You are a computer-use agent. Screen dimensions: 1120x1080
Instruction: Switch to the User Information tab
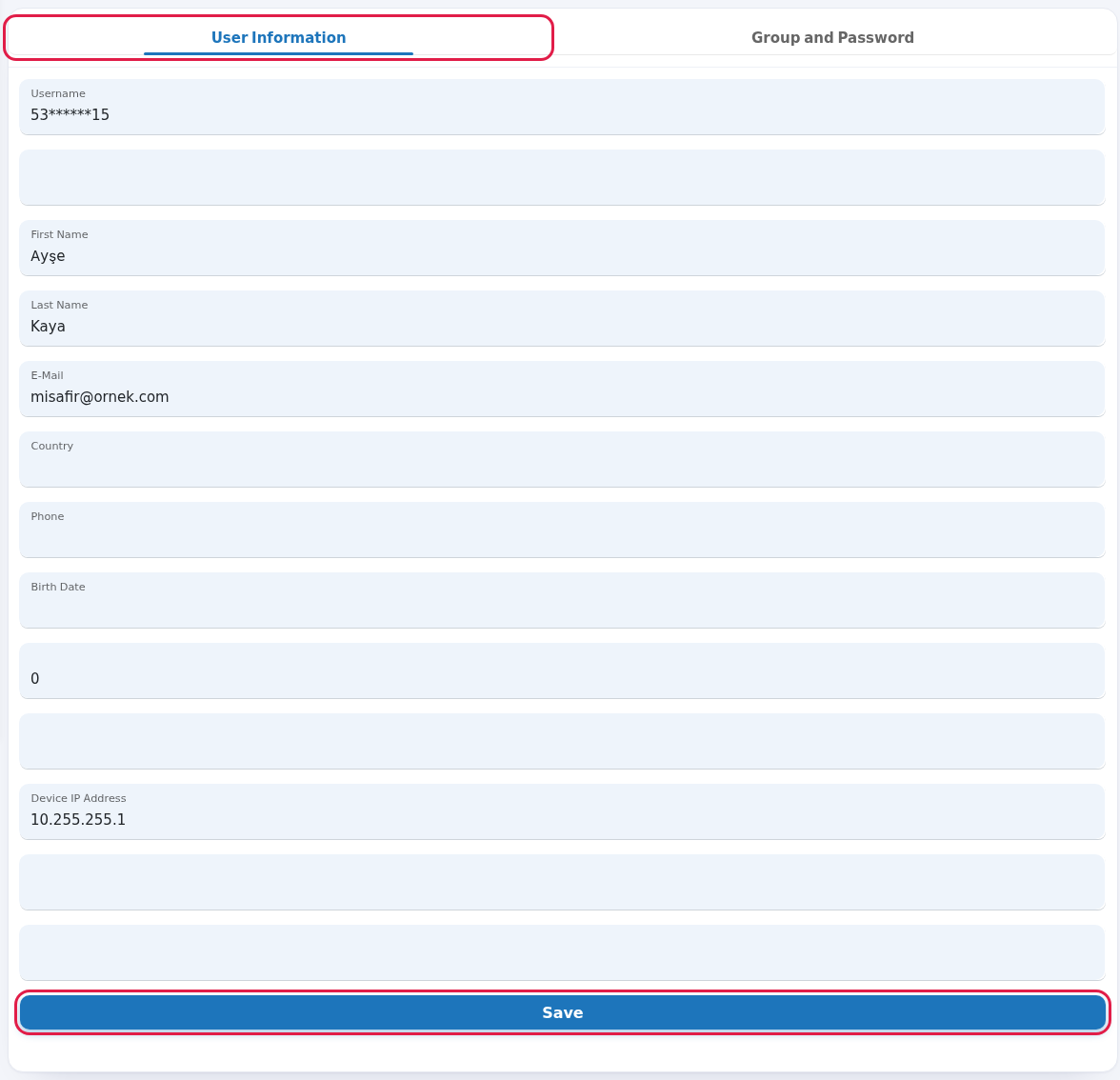pos(278,38)
